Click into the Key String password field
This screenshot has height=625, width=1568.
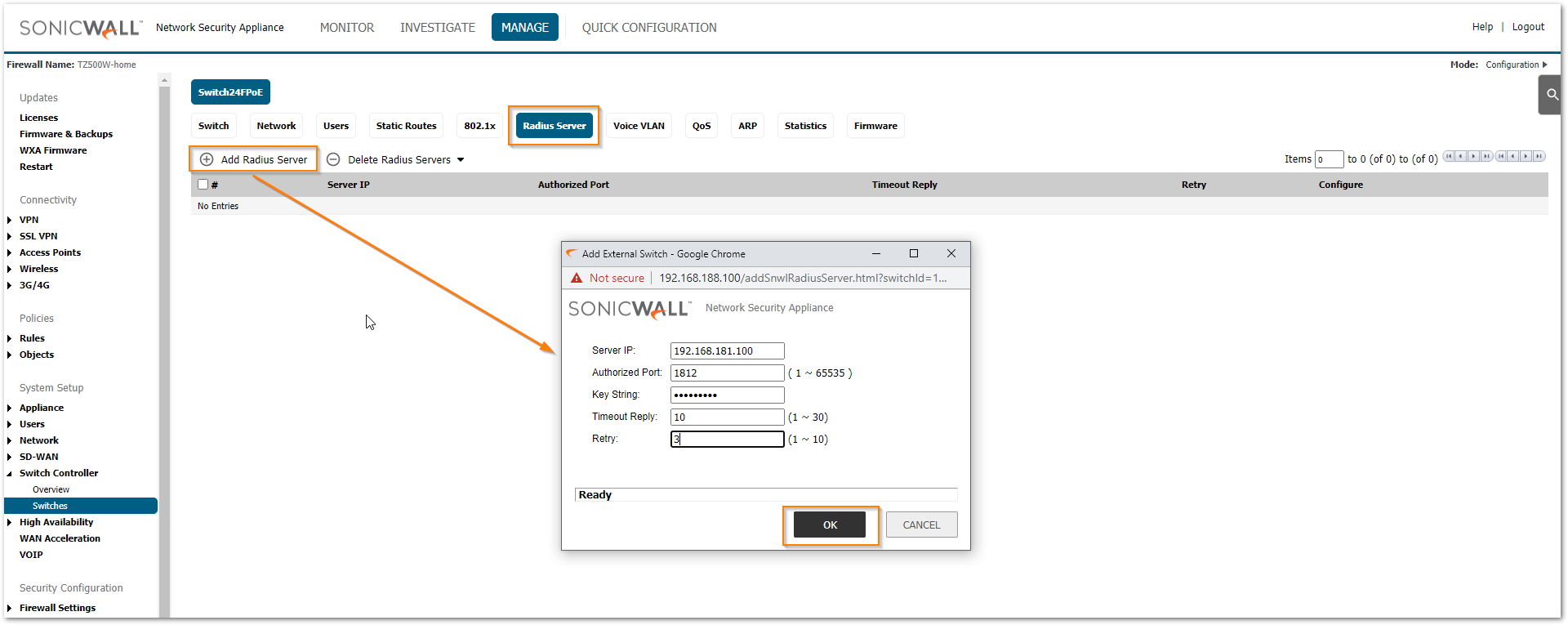coord(727,395)
